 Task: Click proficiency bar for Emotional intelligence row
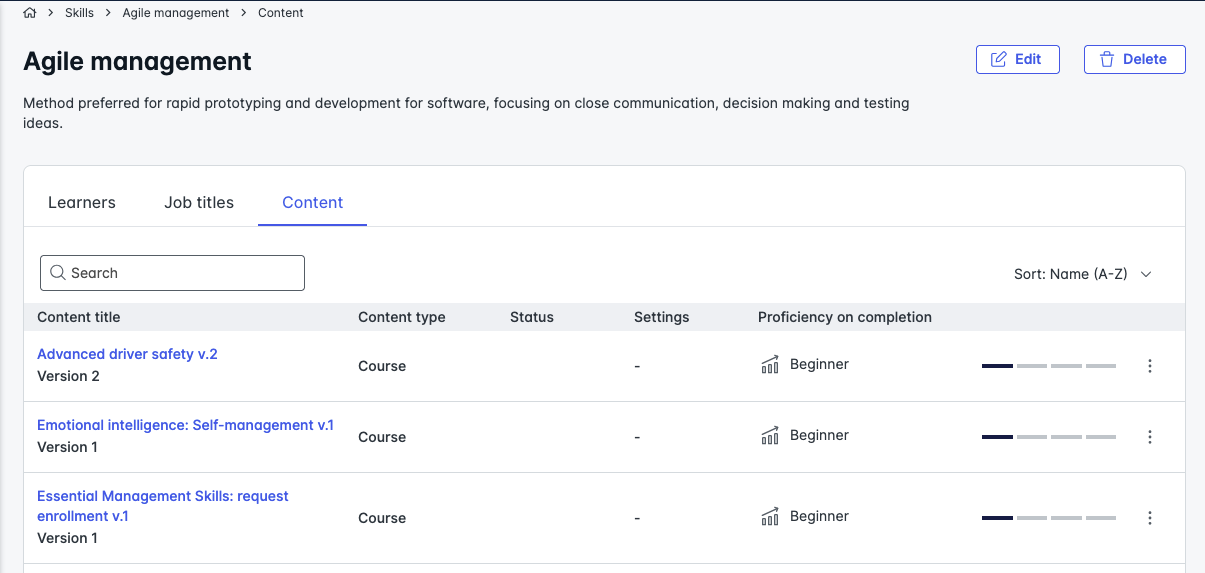click(1049, 437)
